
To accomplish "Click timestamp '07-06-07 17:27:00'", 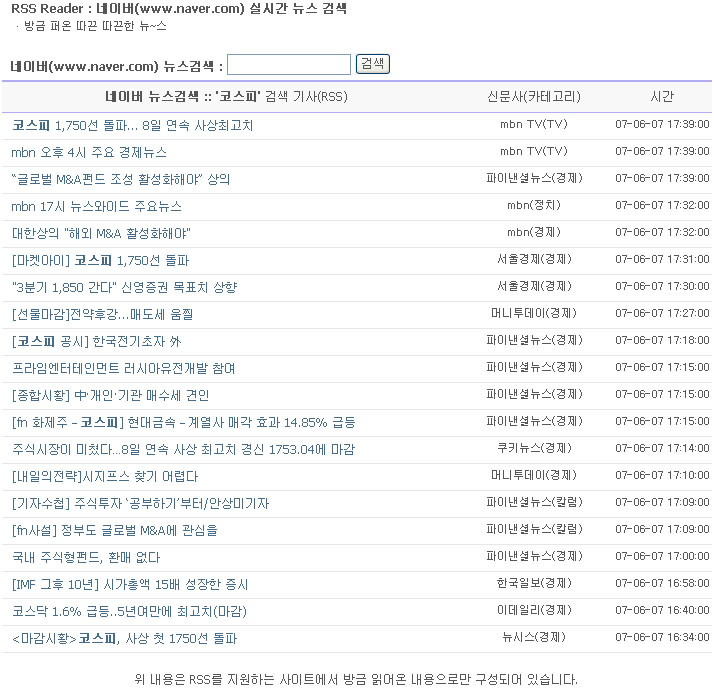I will [662, 313].
